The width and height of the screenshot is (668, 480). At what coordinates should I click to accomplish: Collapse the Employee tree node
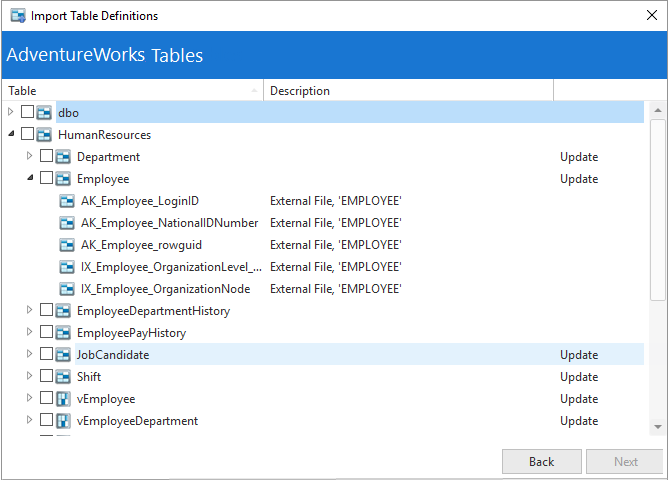(30, 179)
